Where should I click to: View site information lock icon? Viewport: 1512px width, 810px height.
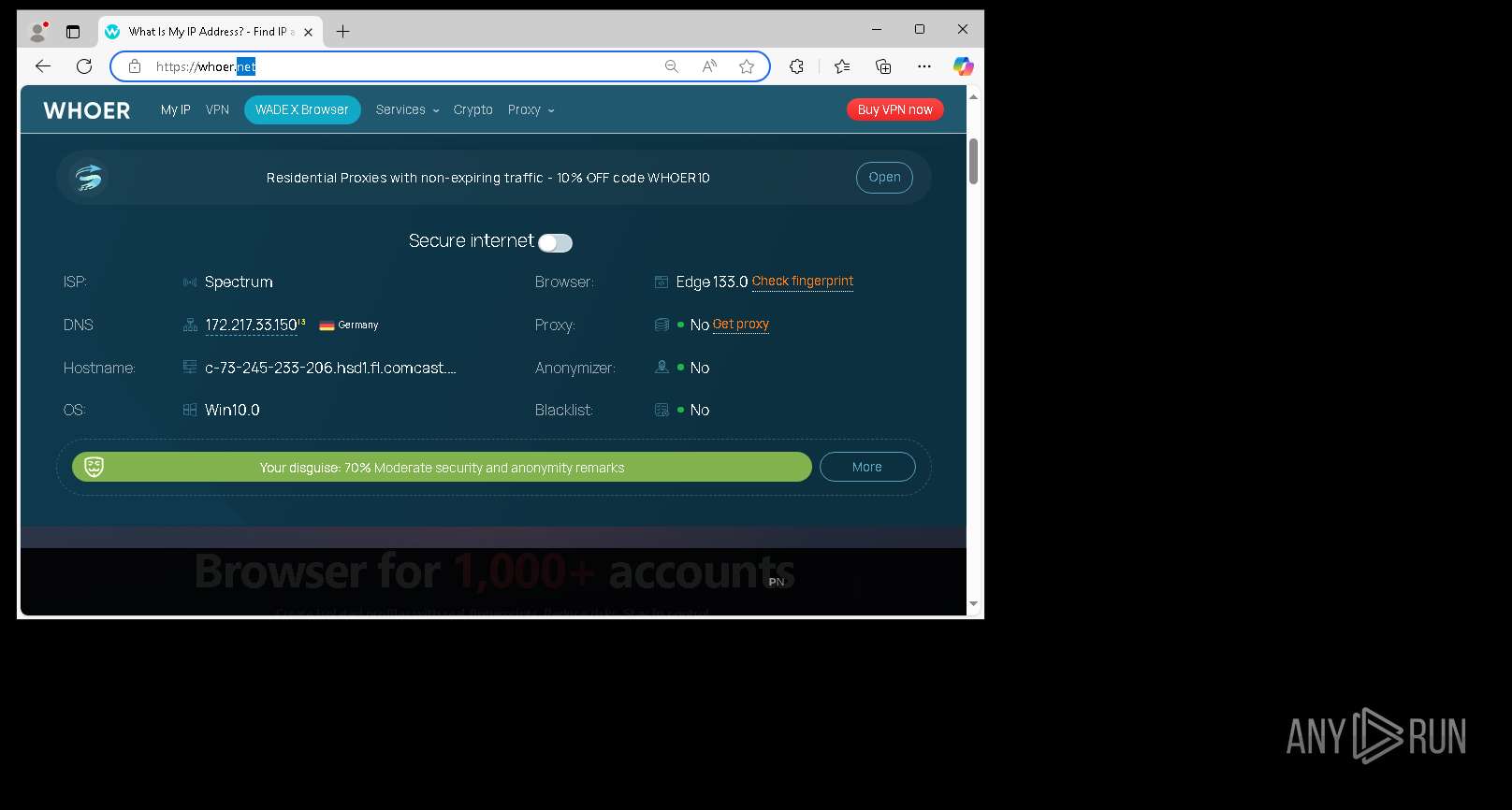point(135,66)
